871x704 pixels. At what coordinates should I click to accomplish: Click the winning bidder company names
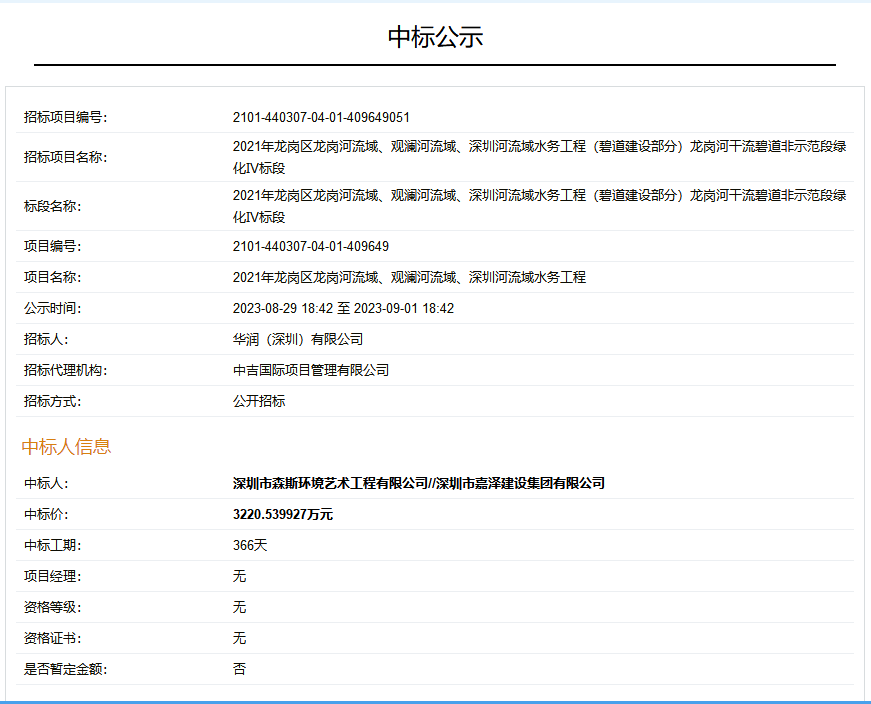[418, 483]
